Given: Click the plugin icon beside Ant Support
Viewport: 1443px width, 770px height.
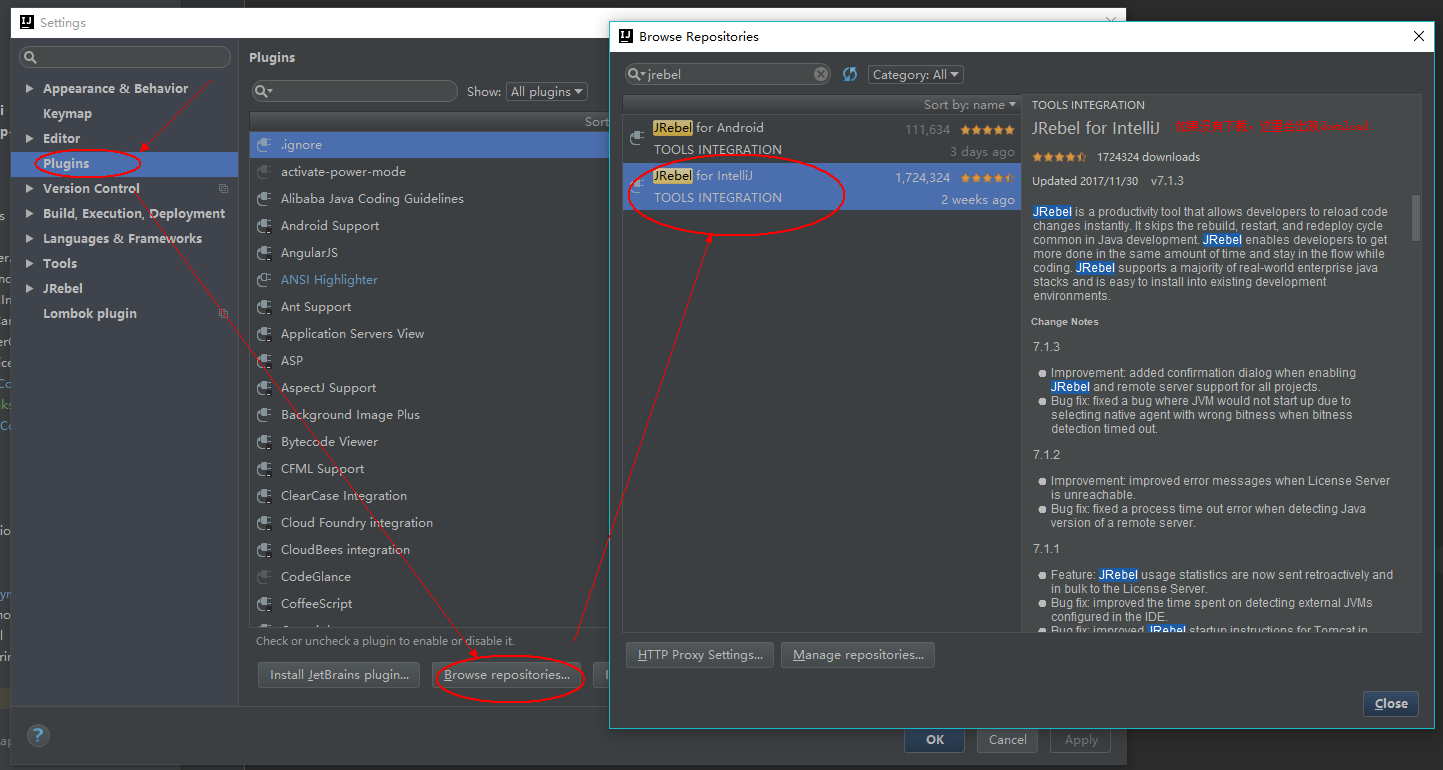Looking at the screenshot, I should [264, 307].
